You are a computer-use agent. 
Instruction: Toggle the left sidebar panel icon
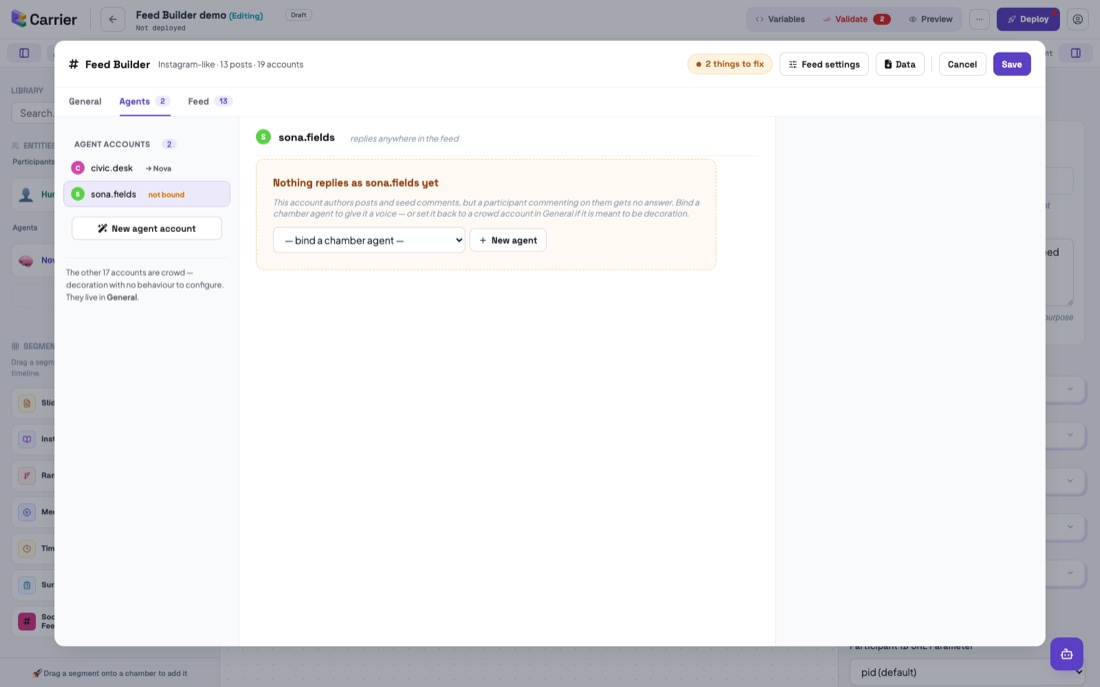click(x=24, y=53)
